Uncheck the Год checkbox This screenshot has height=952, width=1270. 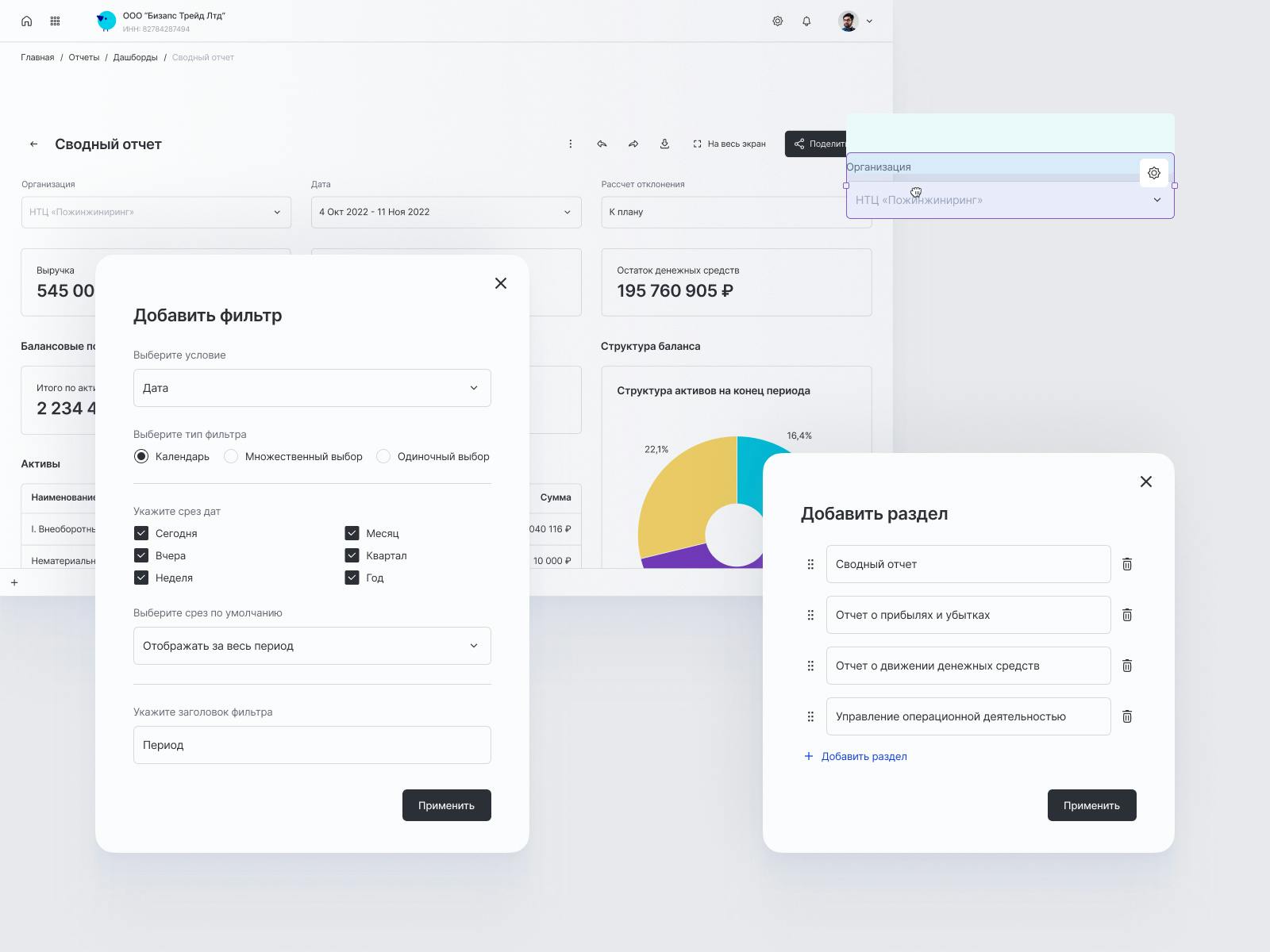pyautogui.click(x=352, y=578)
